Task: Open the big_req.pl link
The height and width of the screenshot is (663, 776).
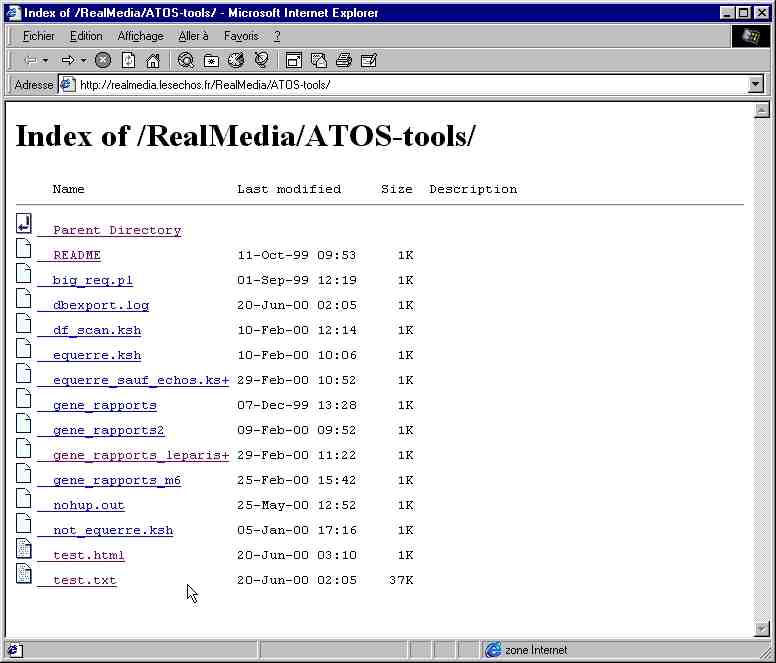Action: [93, 280]
